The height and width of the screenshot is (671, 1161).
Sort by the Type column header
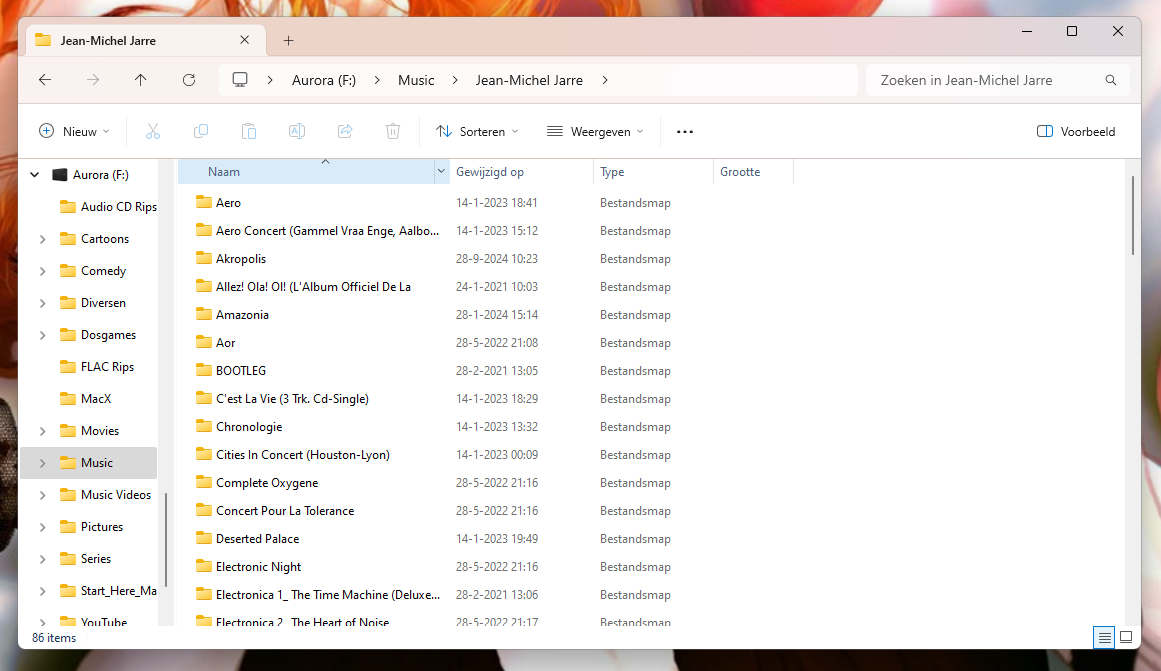pyautogui.click(x=653, y=172)
